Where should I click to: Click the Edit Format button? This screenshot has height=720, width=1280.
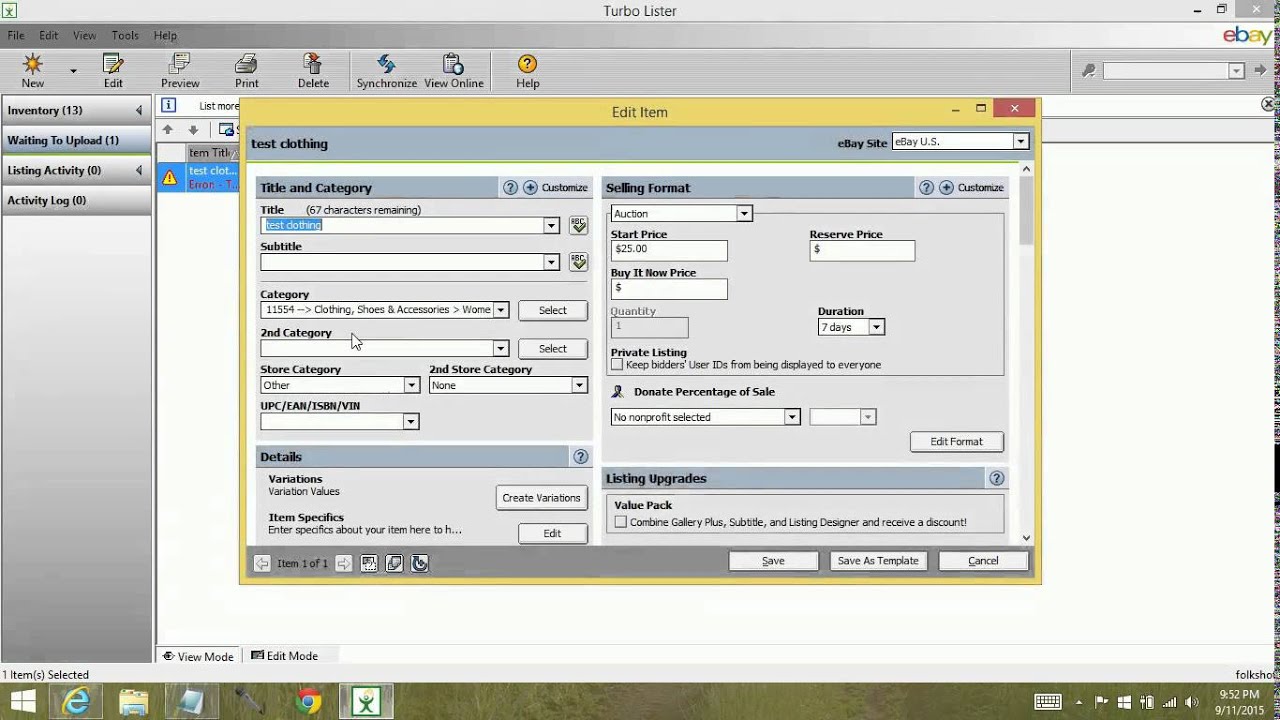pos(956,441)
